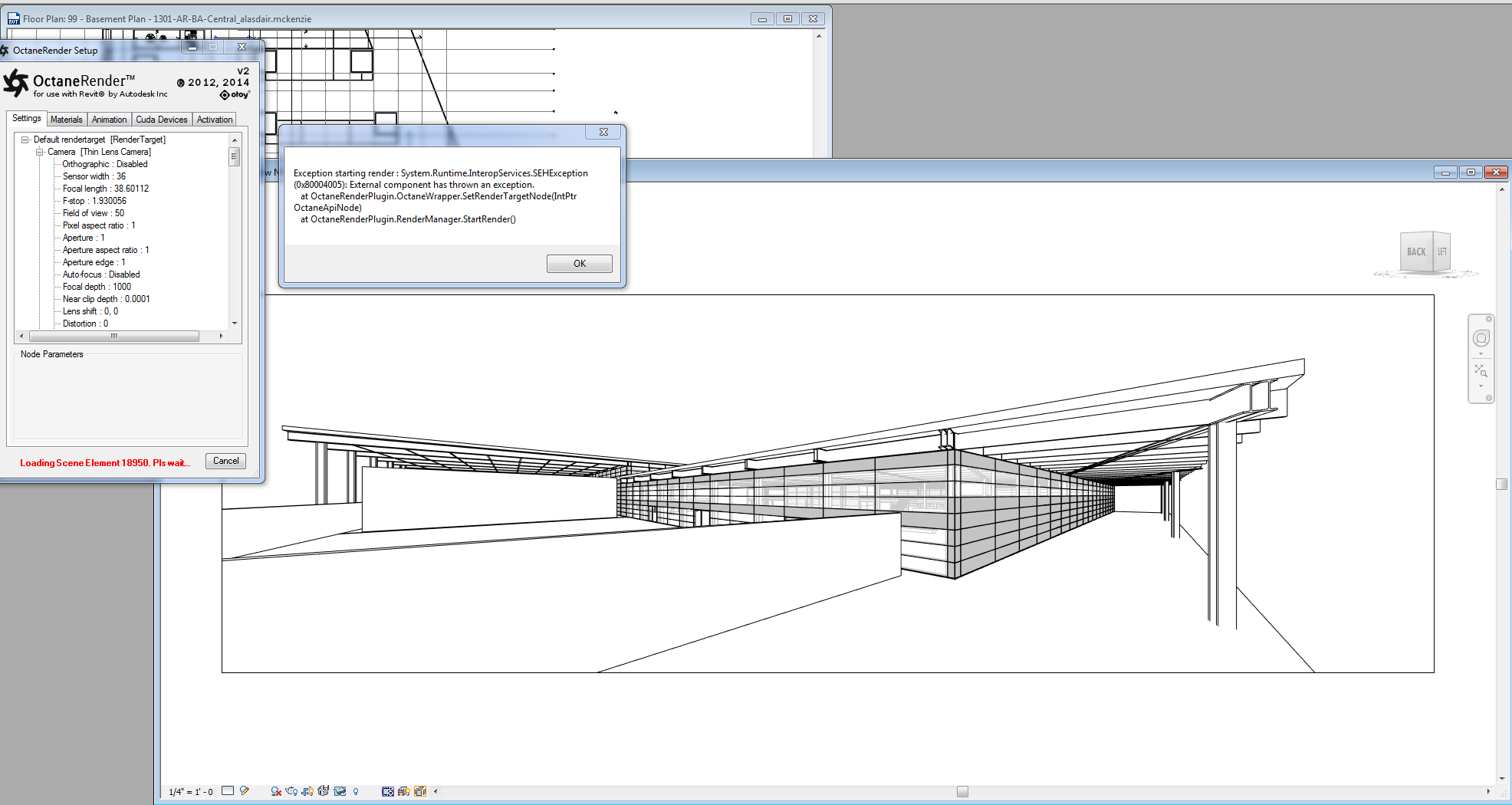Click the Reveal Hidden Elements lightbulb
Screen dimensions: 1512x805
click(356, 792)
